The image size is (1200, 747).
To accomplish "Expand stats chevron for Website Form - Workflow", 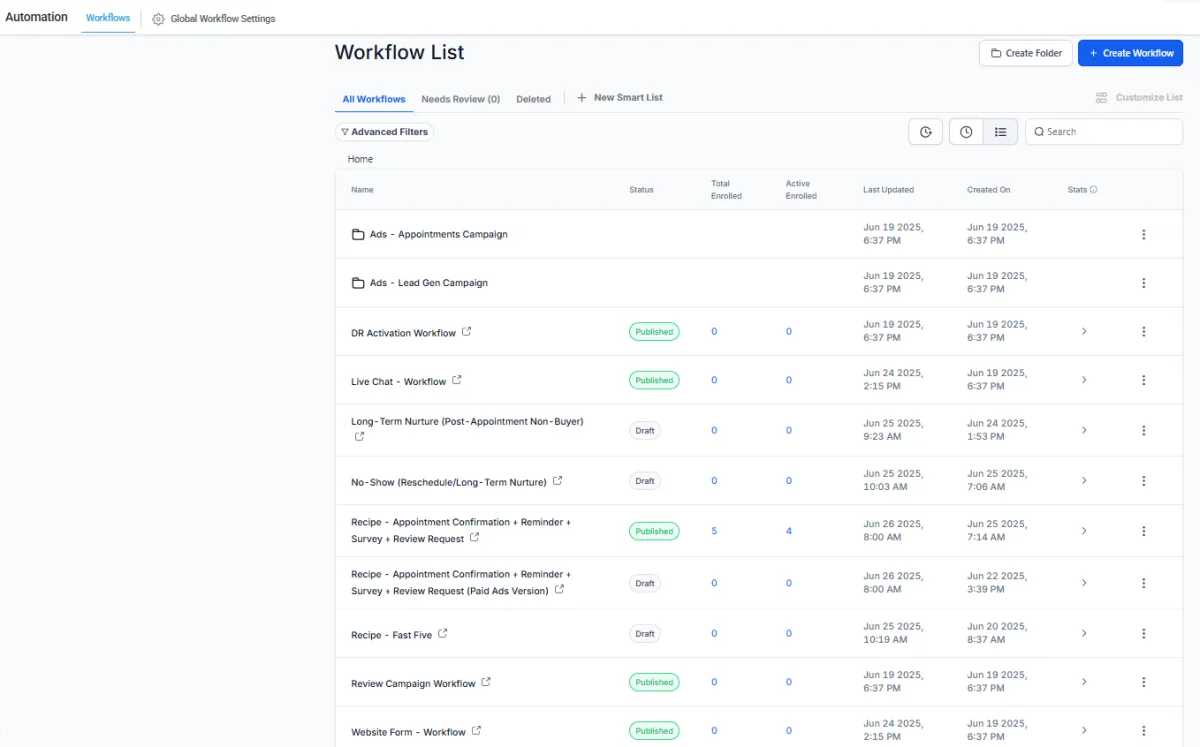I will (x=1084, y=731).
